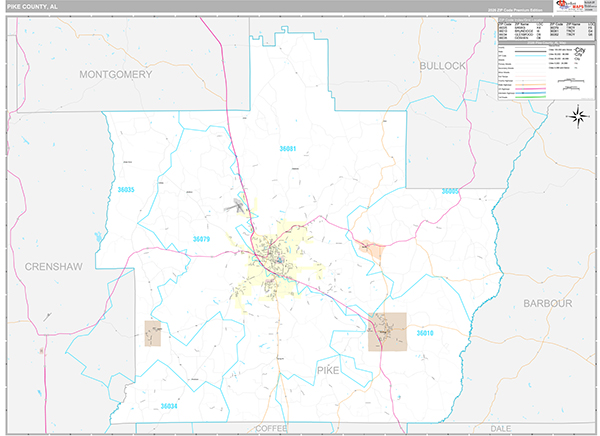The width and height of the screenshot is (600, 436).
Task: Click ZIP code label 36081
Action: pos(288,149)
